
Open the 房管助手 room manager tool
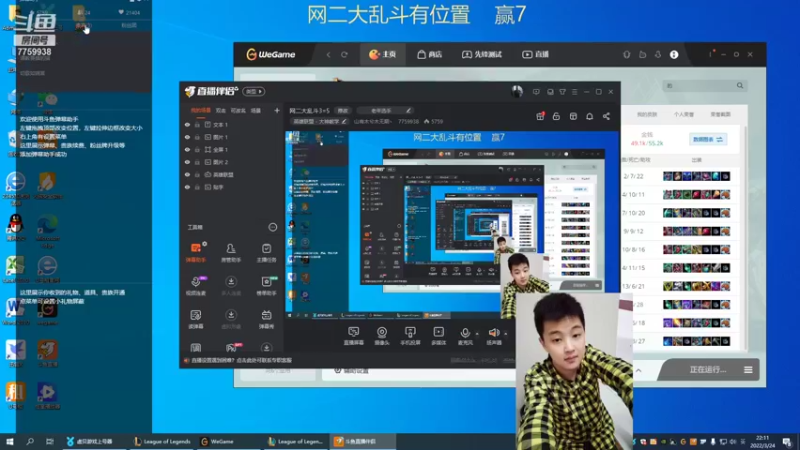(x=231, y=252)
